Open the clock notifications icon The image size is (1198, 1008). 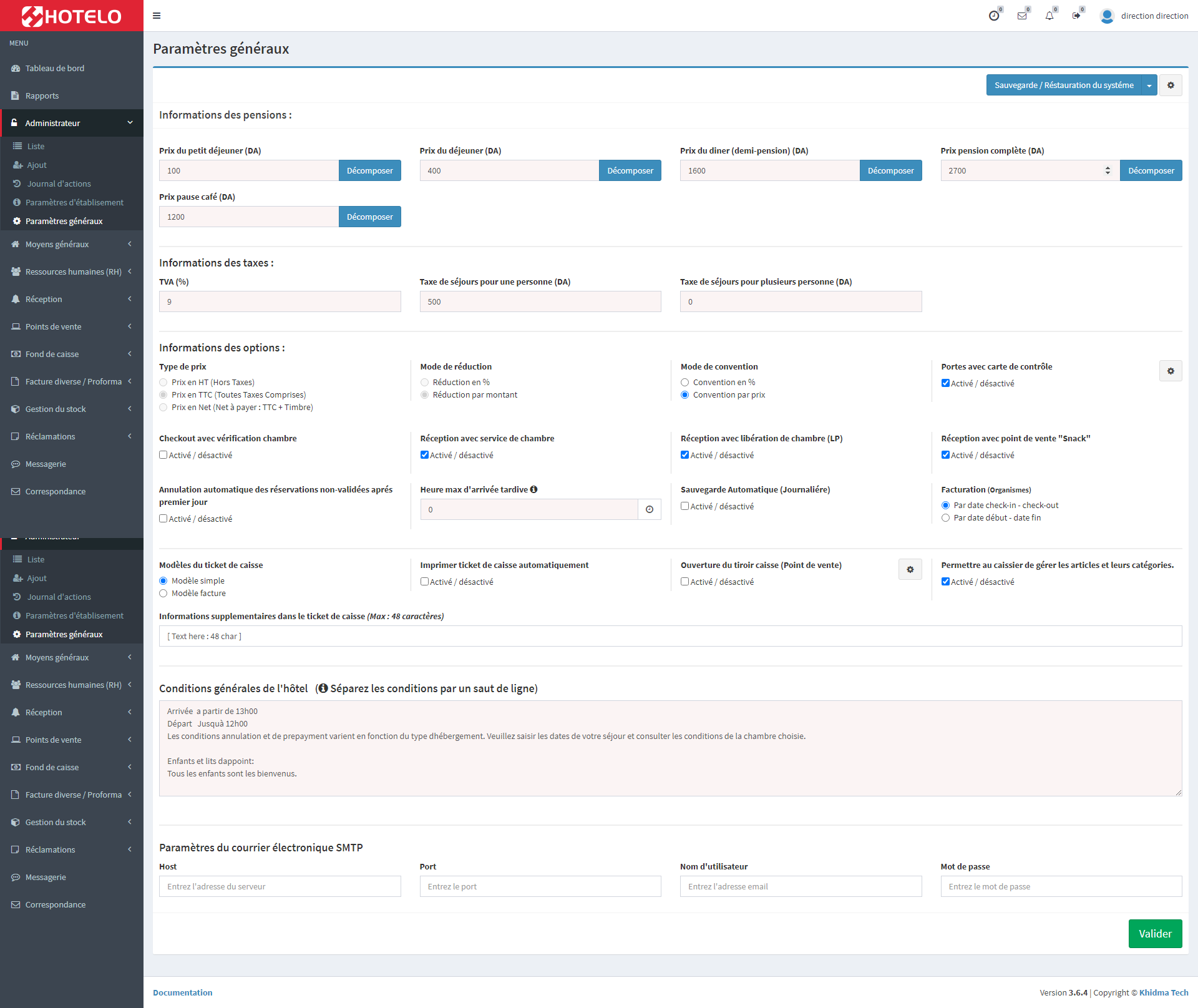click(994, 16)
